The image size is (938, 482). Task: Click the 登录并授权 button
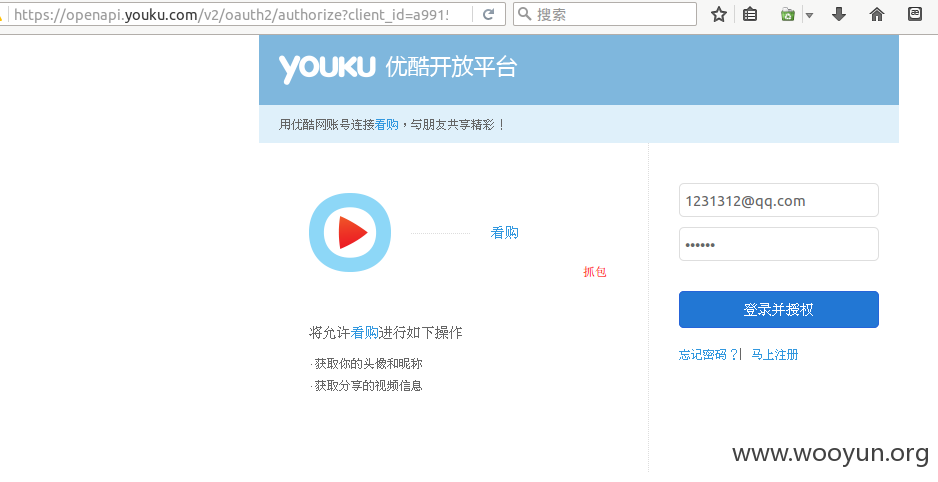(778, 310)
